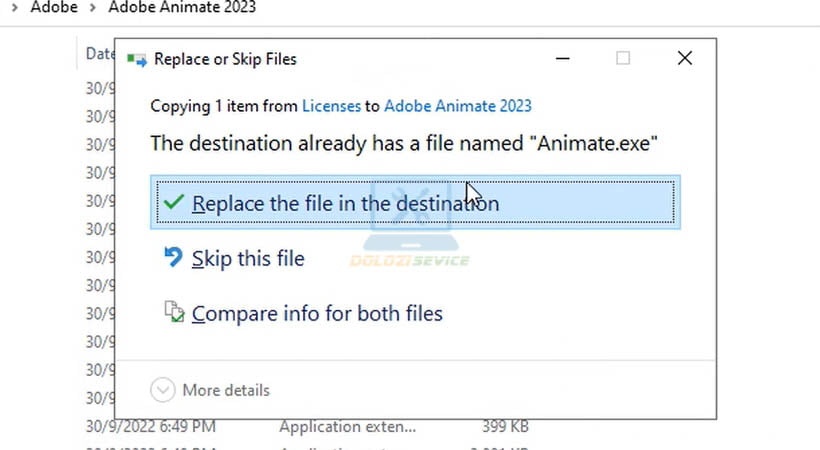Click the Compare files document icon

tap(174, 312)
